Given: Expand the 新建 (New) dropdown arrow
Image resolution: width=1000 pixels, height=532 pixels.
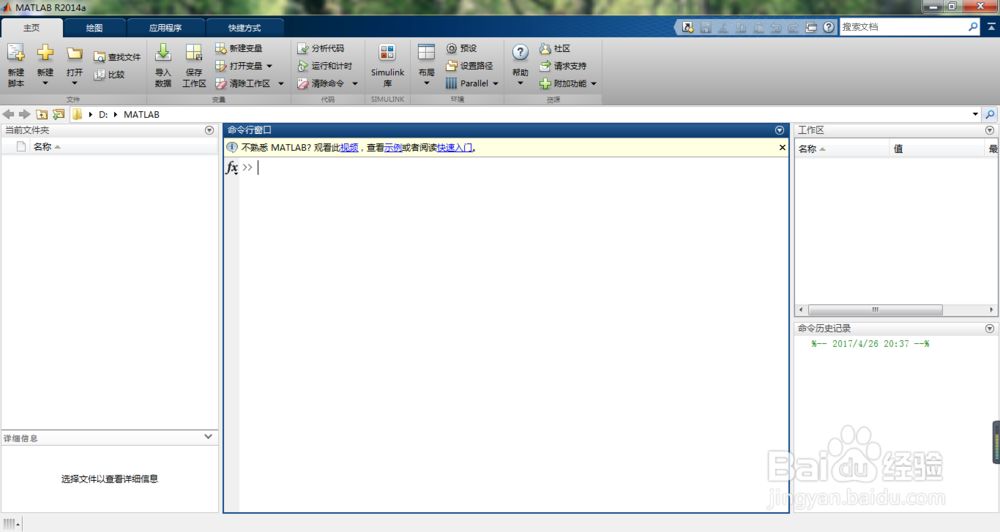Looking at the screenshot, I should point(45,83).
